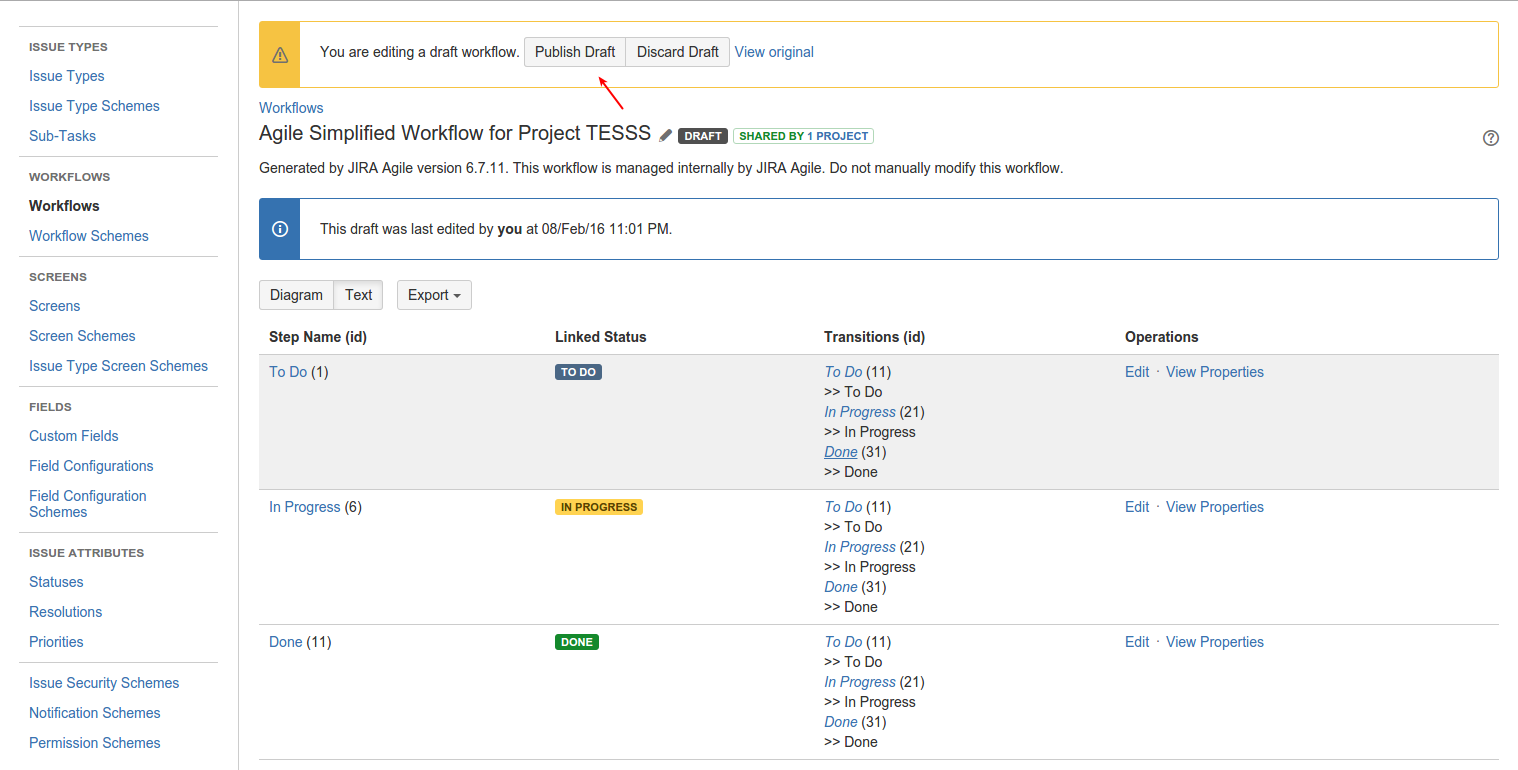
Task: View Properties of the Done step
Action: pyautogui.click(x=1215, y=642)
